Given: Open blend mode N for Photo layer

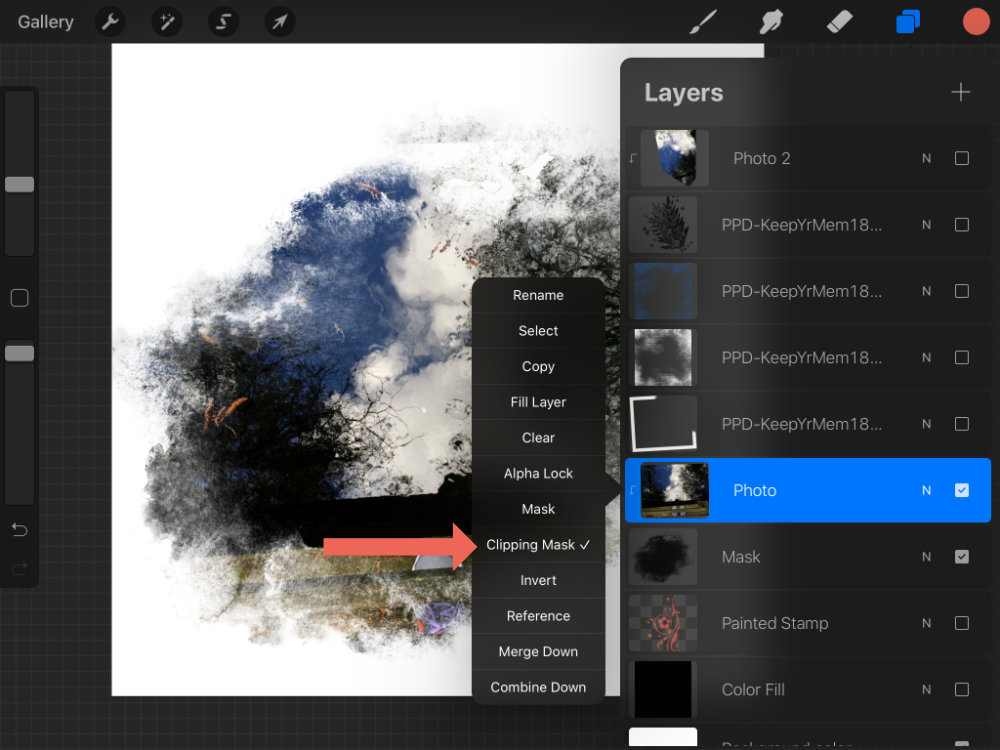Looking at the screenshot, I should coord(927,490).
